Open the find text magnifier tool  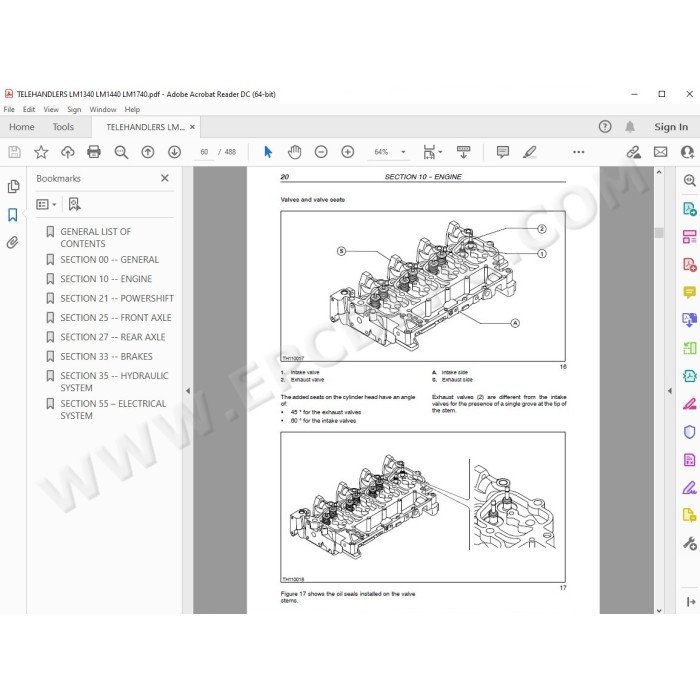tap(121, 152)
